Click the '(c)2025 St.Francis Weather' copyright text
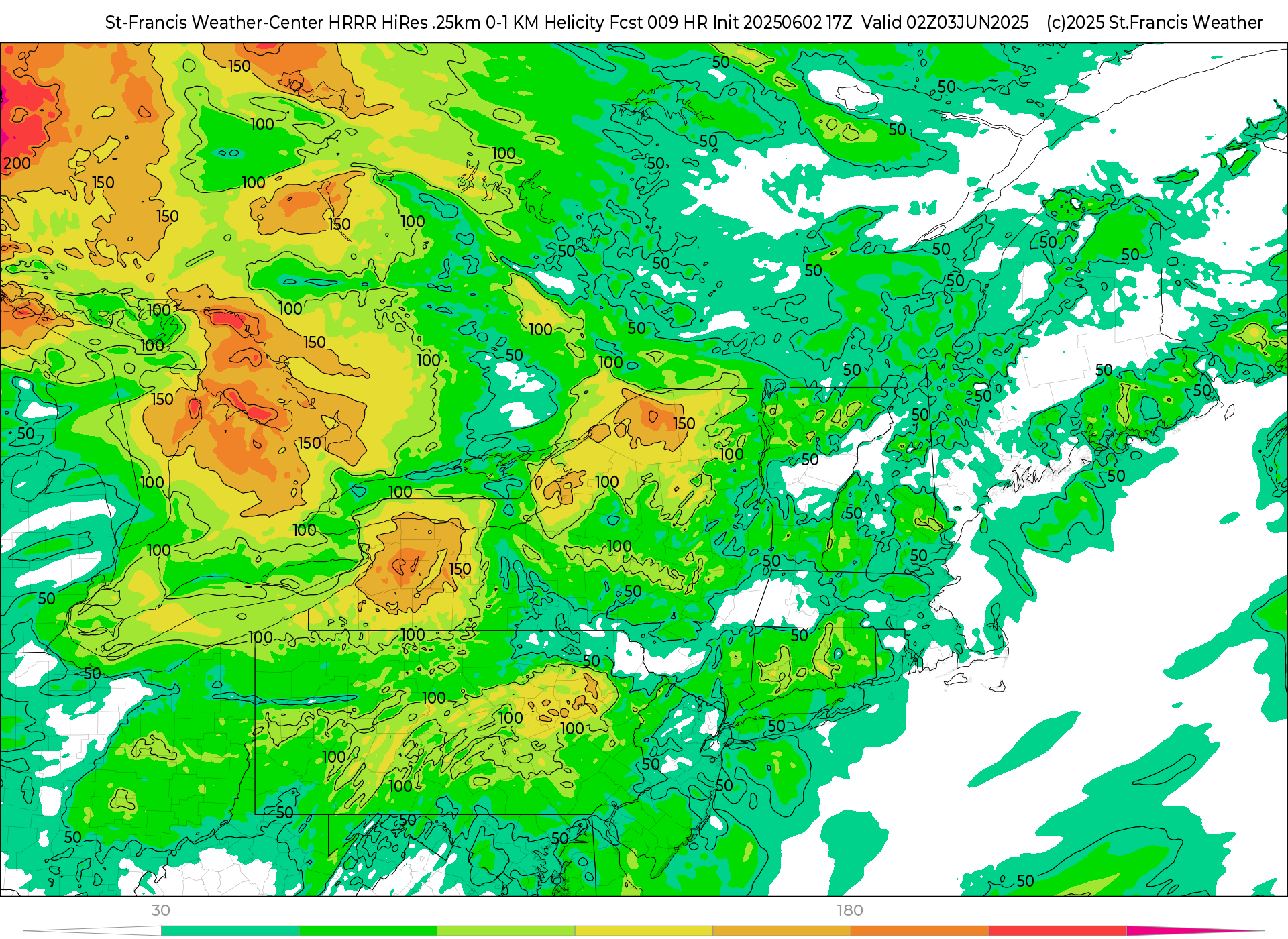This screenshot has height=939, width=1288. [1155, 23]
